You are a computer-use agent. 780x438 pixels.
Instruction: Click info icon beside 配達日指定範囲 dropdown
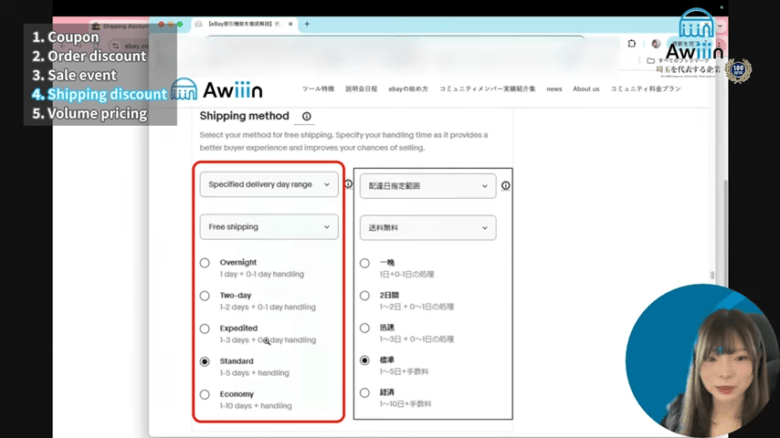505,185
